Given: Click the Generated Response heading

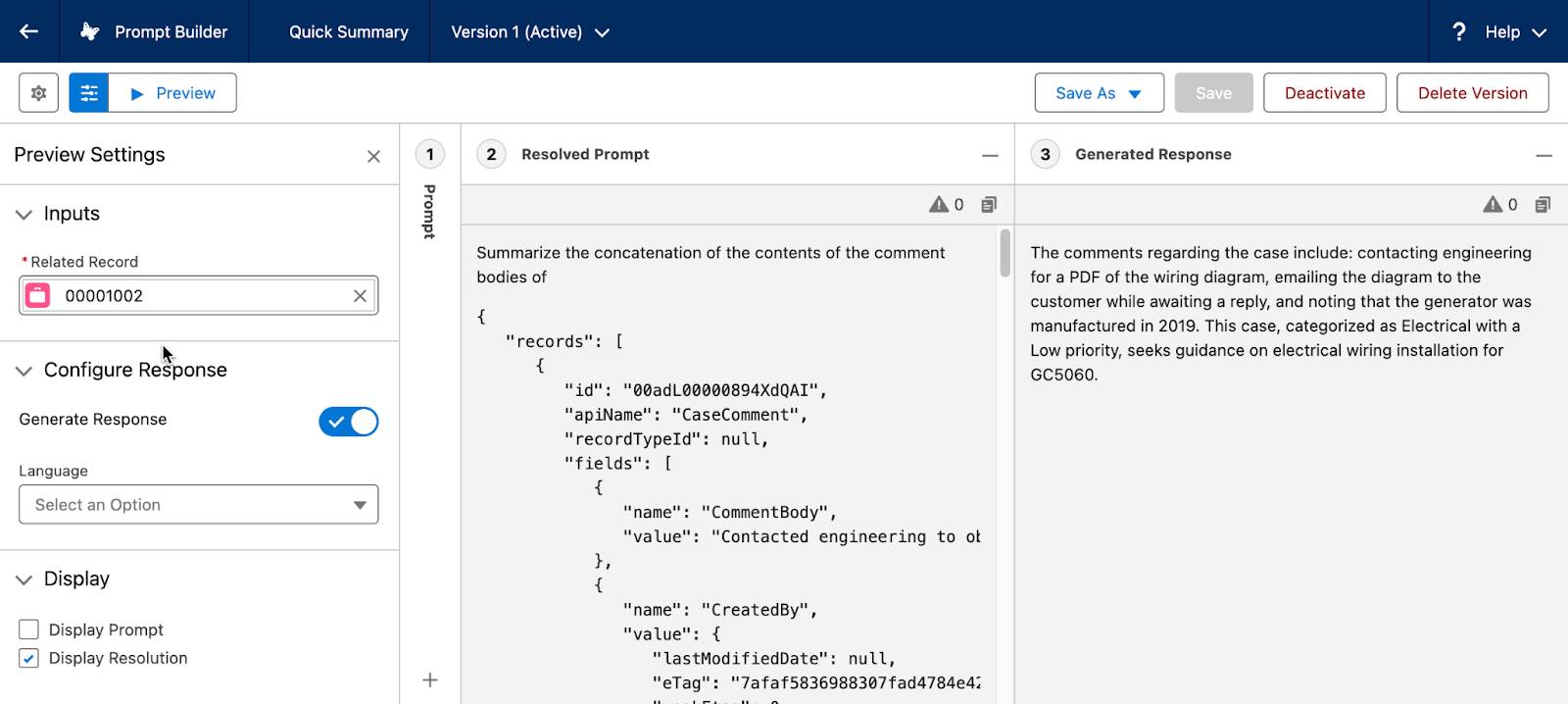Looking at the screenshot, I should [1152, 154].
